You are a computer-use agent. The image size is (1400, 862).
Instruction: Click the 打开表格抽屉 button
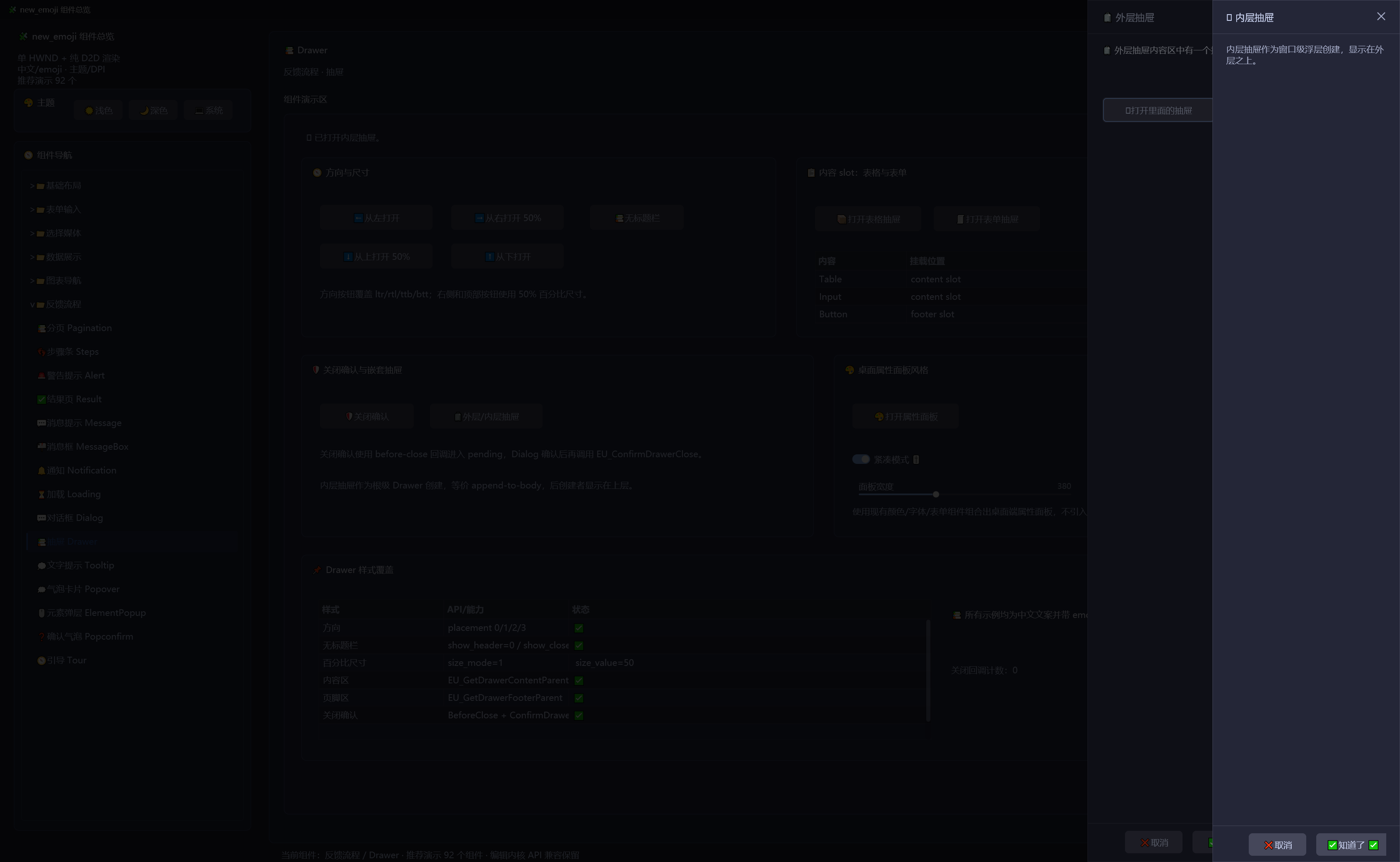[x=868, y=219]
